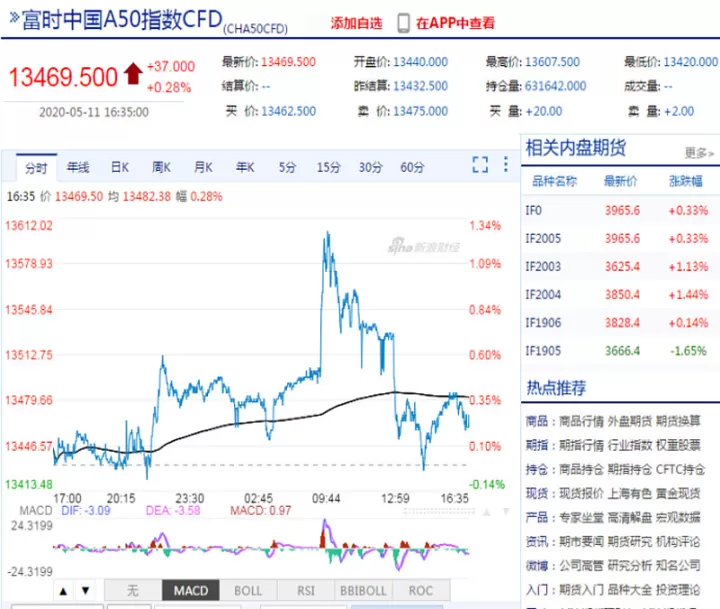Click the 最新价 column header
Viewport: 720px width, 609px height.
click(x=620, y=181)
